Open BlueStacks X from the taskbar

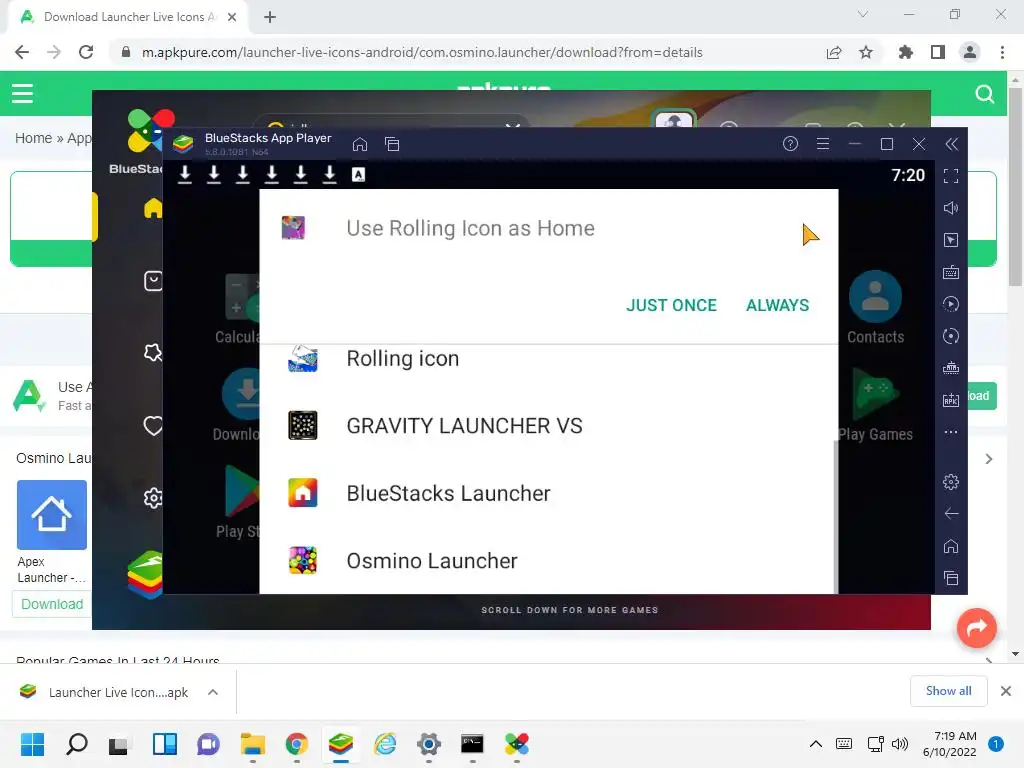[x=517, y=744]
